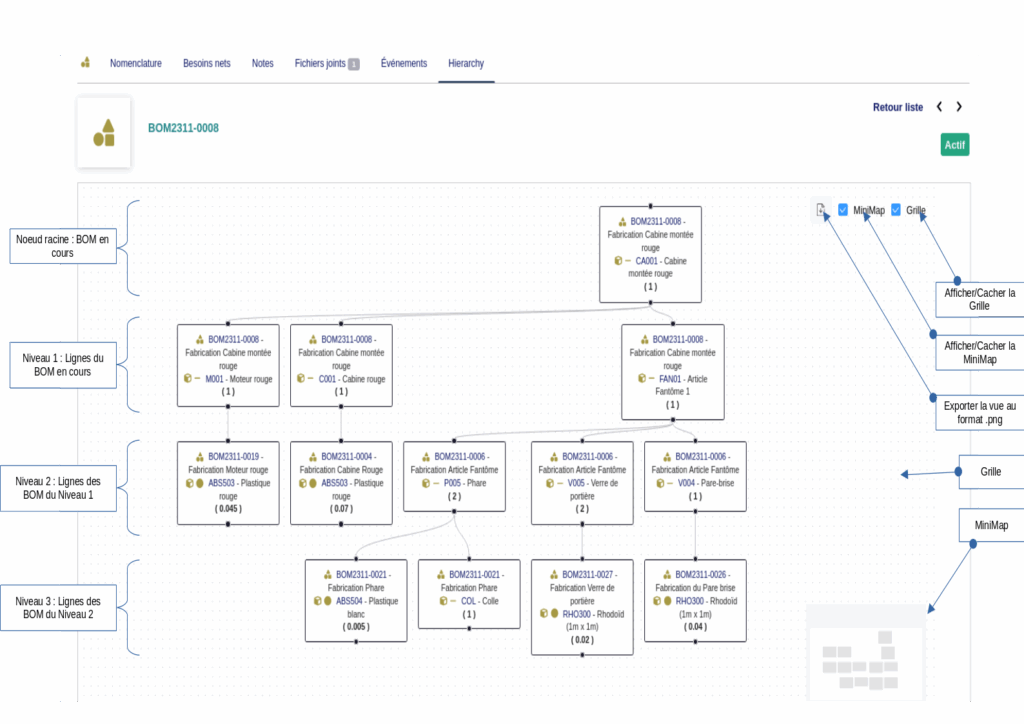Toggle the Grille checkbox off
This screenshot has width=1024, height=724.
(896, 210)
